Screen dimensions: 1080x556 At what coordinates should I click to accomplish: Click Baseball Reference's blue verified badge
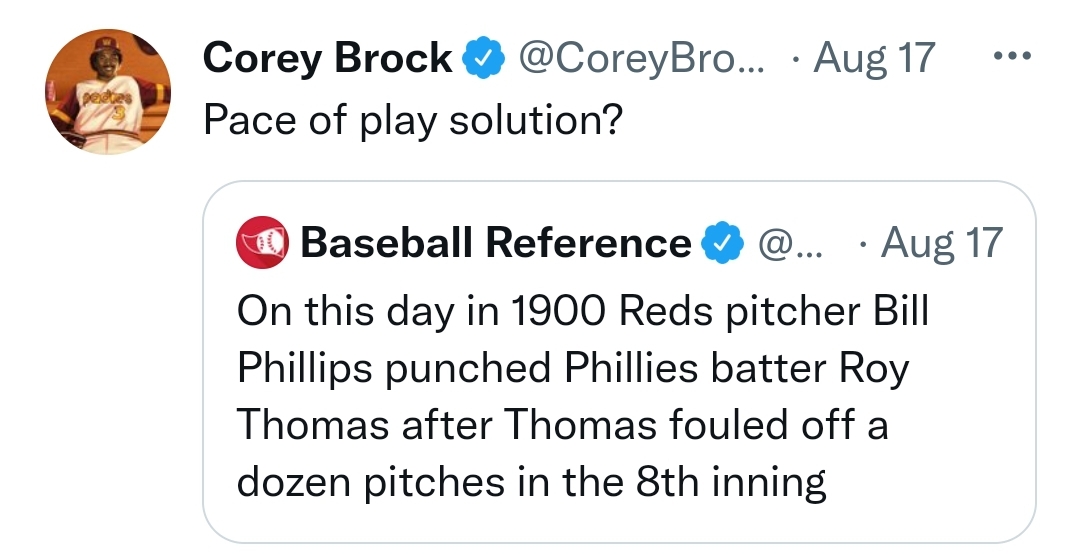[724, 243]
